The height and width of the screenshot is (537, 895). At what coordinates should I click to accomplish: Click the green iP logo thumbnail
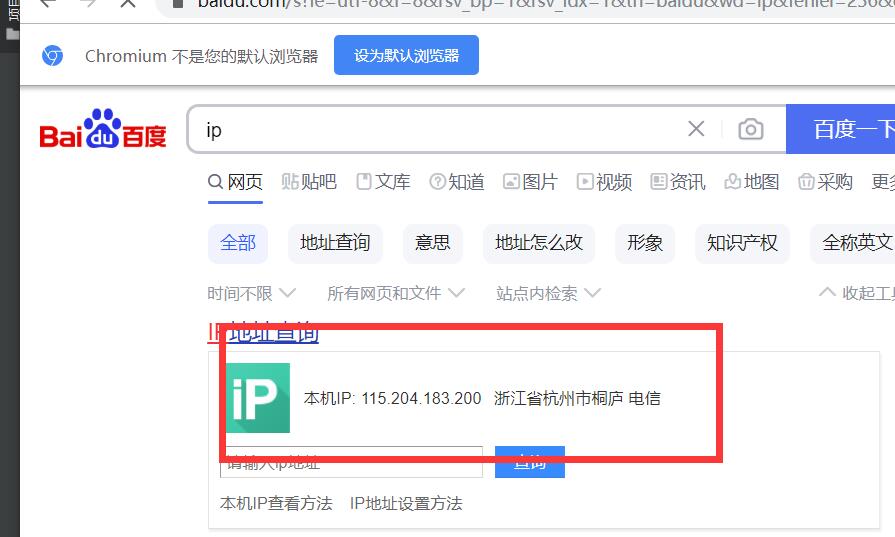[258, 398]
